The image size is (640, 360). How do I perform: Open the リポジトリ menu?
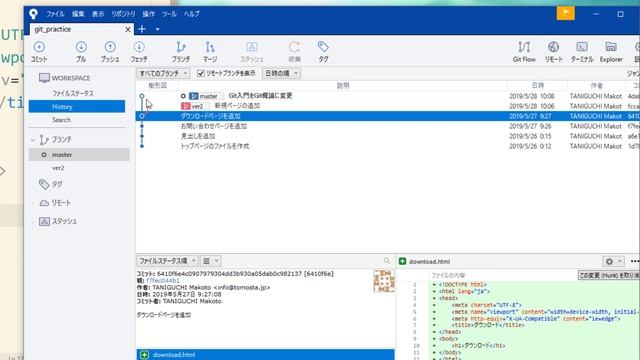123,14
